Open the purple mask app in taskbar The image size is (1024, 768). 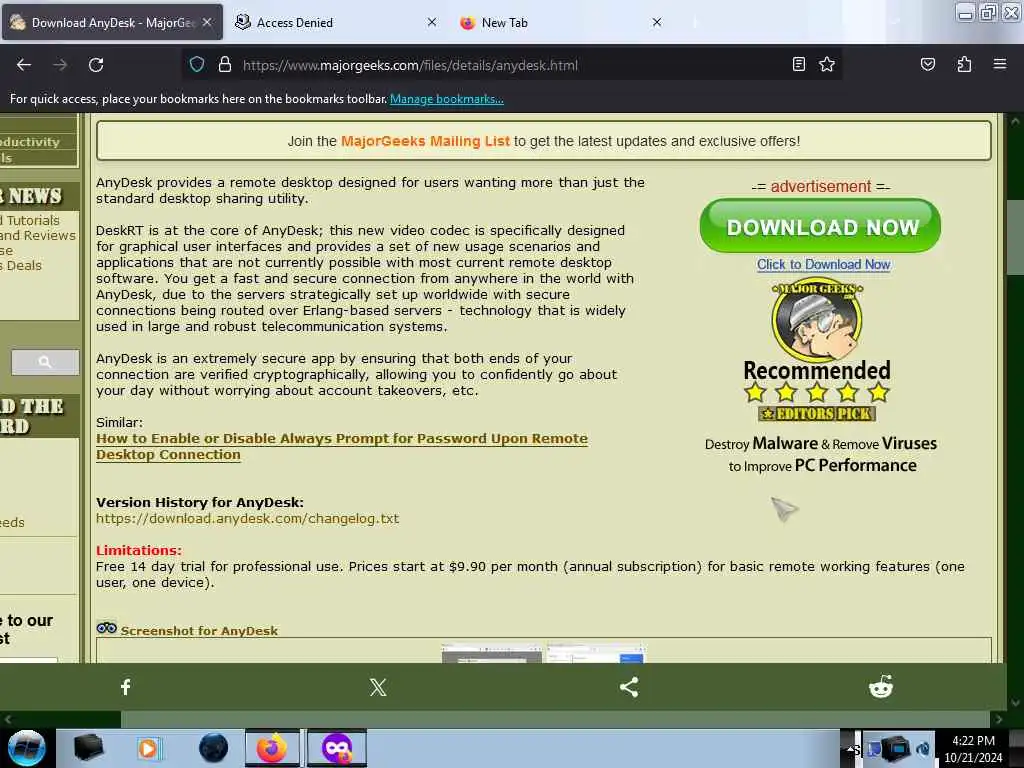(337, 748)
